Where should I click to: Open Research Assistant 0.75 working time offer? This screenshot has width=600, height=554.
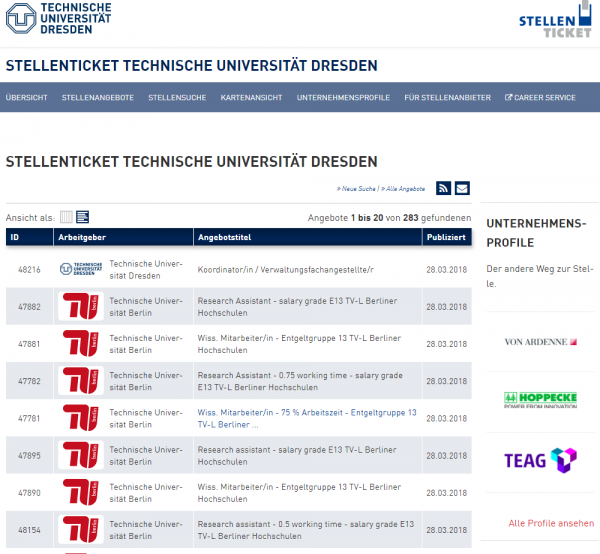tap(300, 381)
